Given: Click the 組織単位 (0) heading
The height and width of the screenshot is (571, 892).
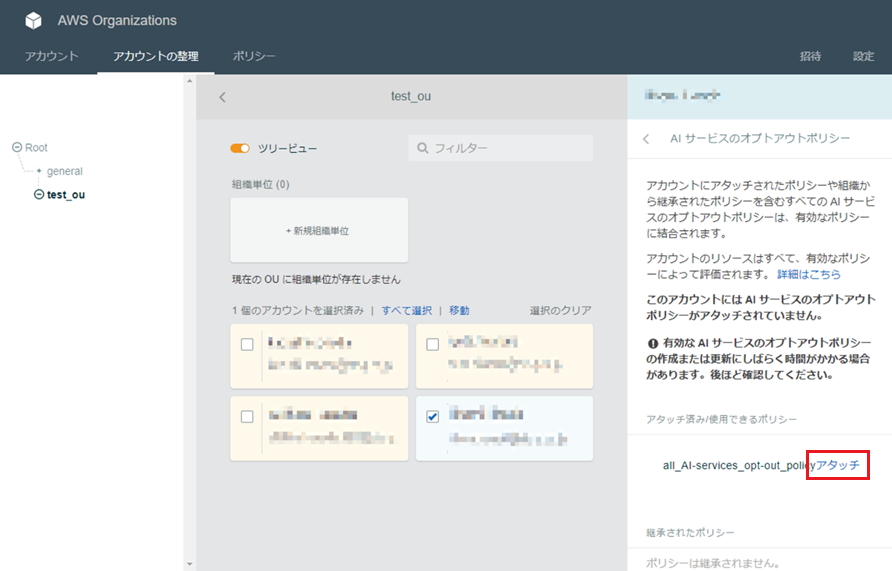Looking at the screenshot, I should pos(261,184).
